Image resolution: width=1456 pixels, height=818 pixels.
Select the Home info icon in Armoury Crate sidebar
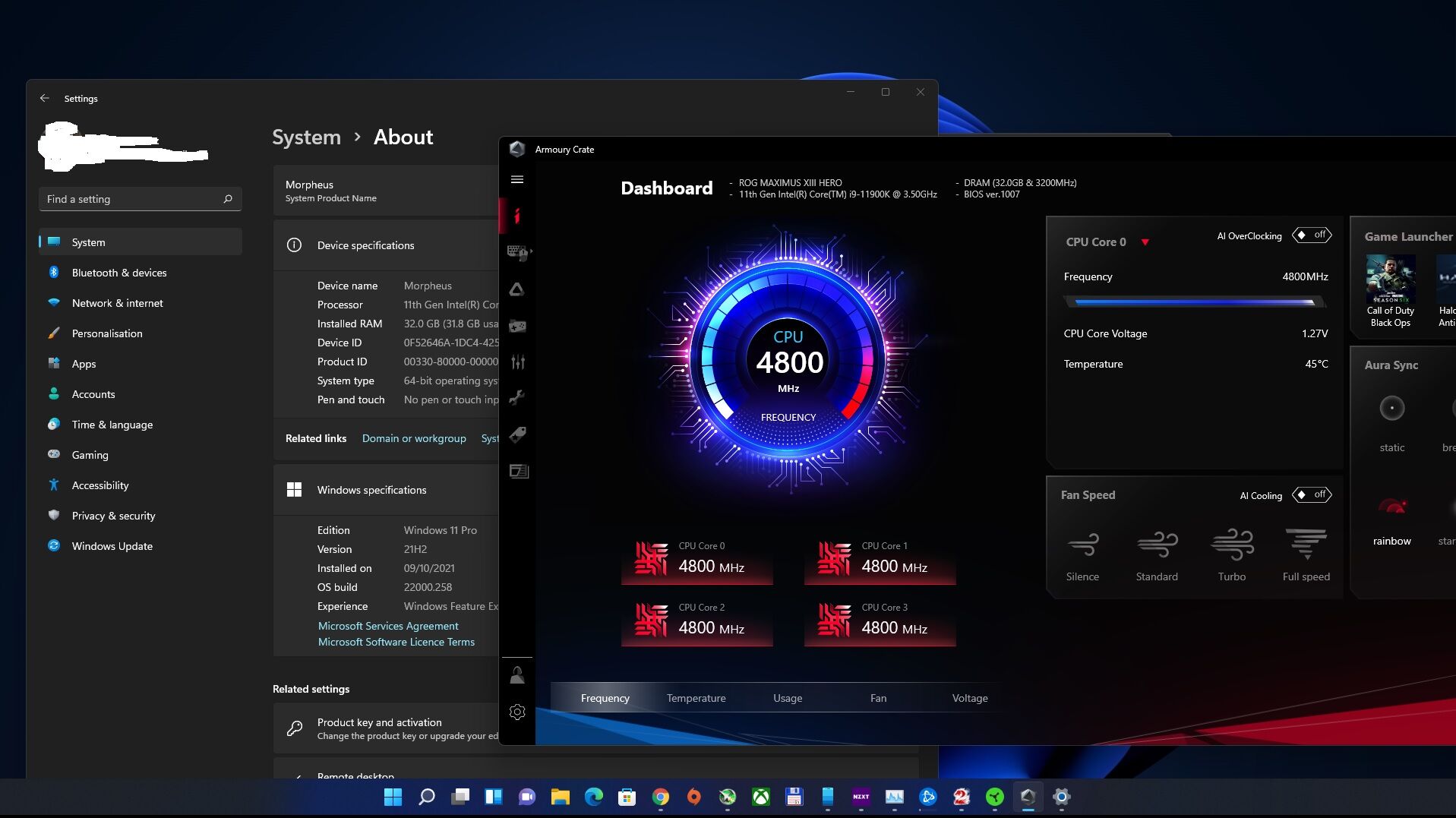coord(517,216)
